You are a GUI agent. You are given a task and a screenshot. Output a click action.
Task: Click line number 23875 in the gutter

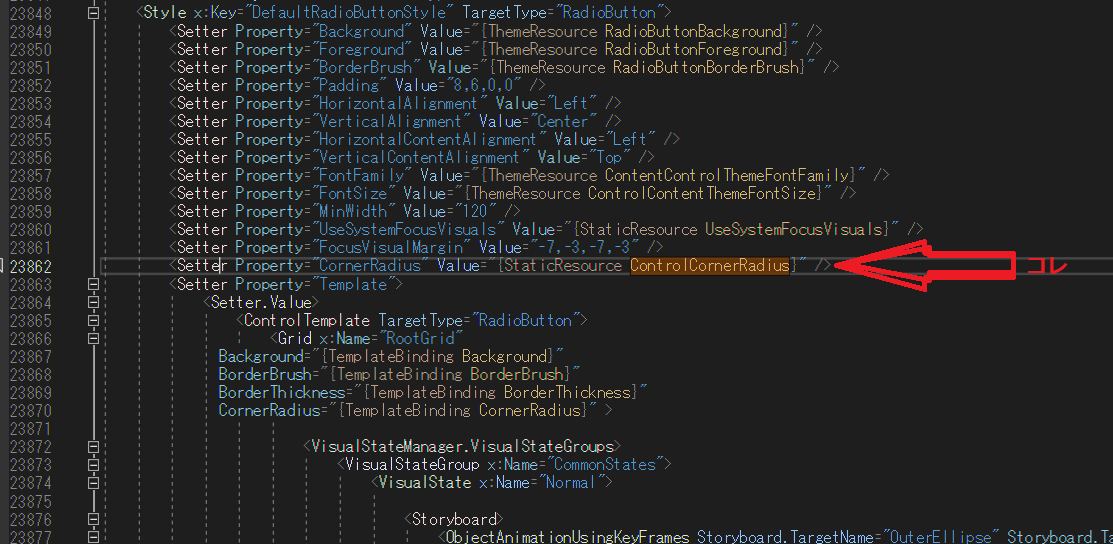pos(31,501)
